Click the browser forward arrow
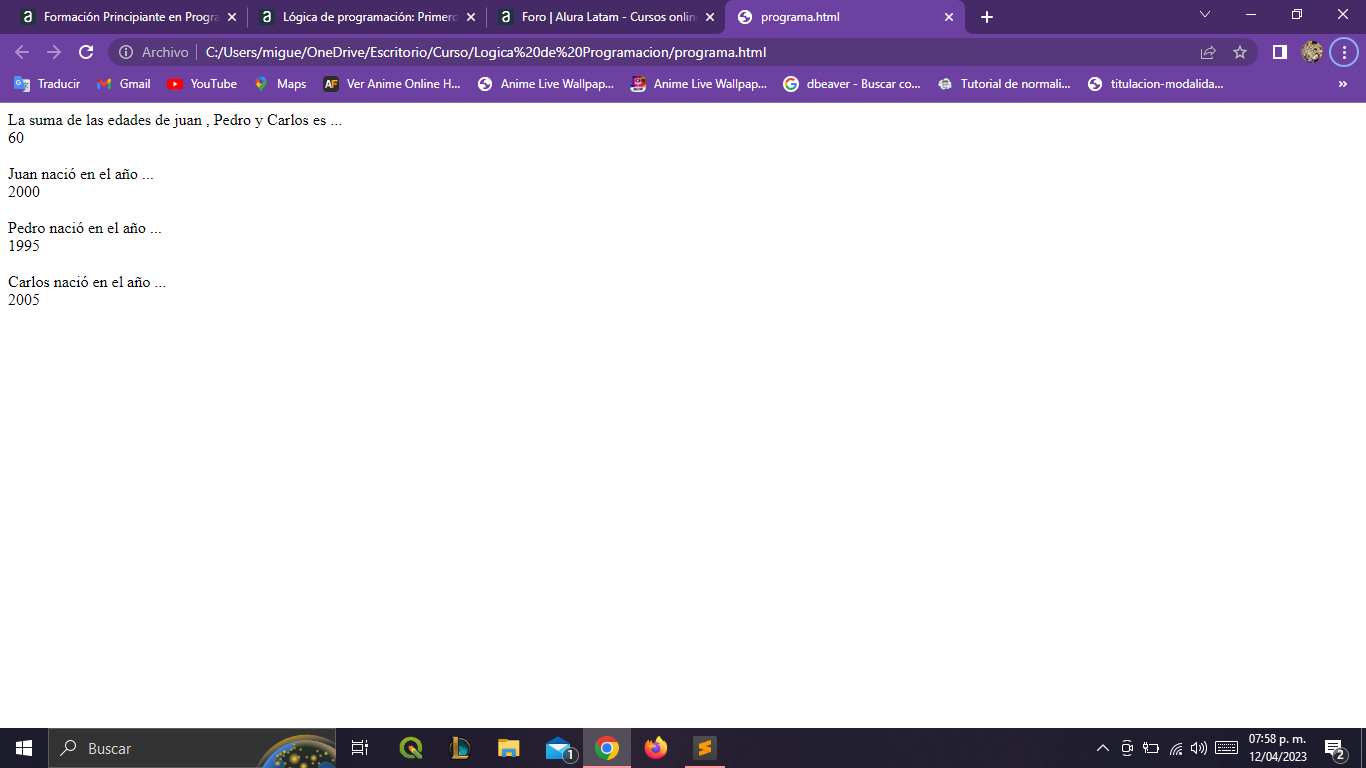 [x=54, y=52]
